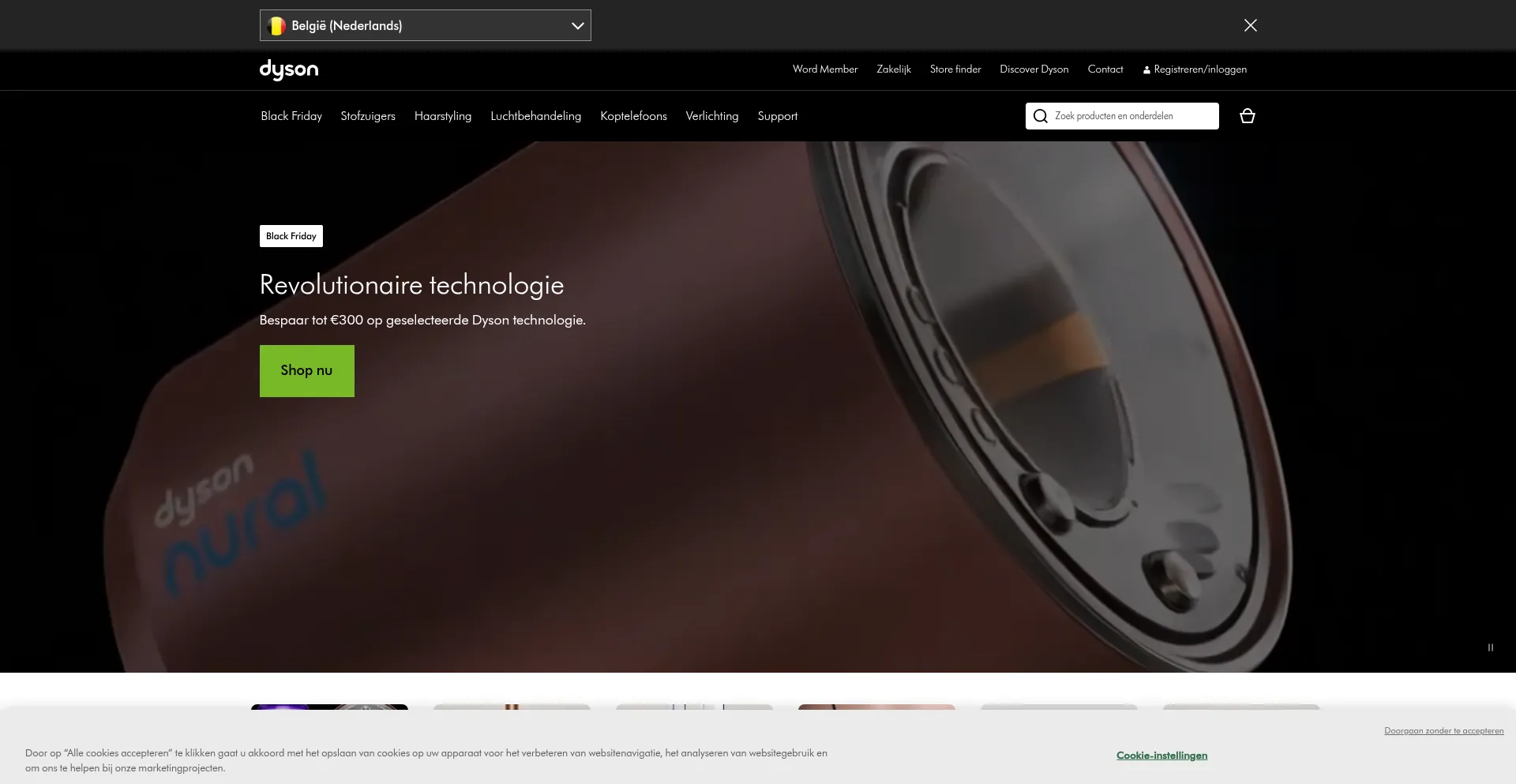Select Koptelefoons in the navigation bar

click(x=633, y=116)
